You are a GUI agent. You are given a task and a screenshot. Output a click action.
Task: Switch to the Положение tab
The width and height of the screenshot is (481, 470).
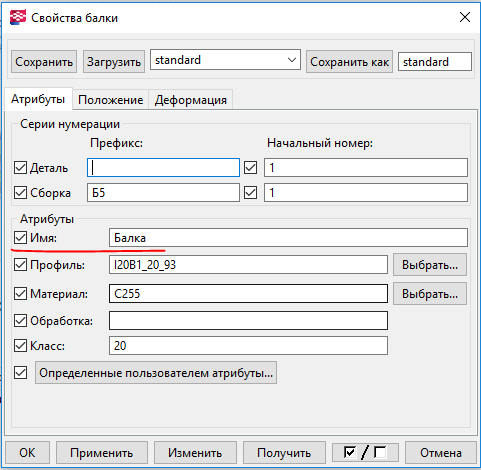(x=110, y=100)
